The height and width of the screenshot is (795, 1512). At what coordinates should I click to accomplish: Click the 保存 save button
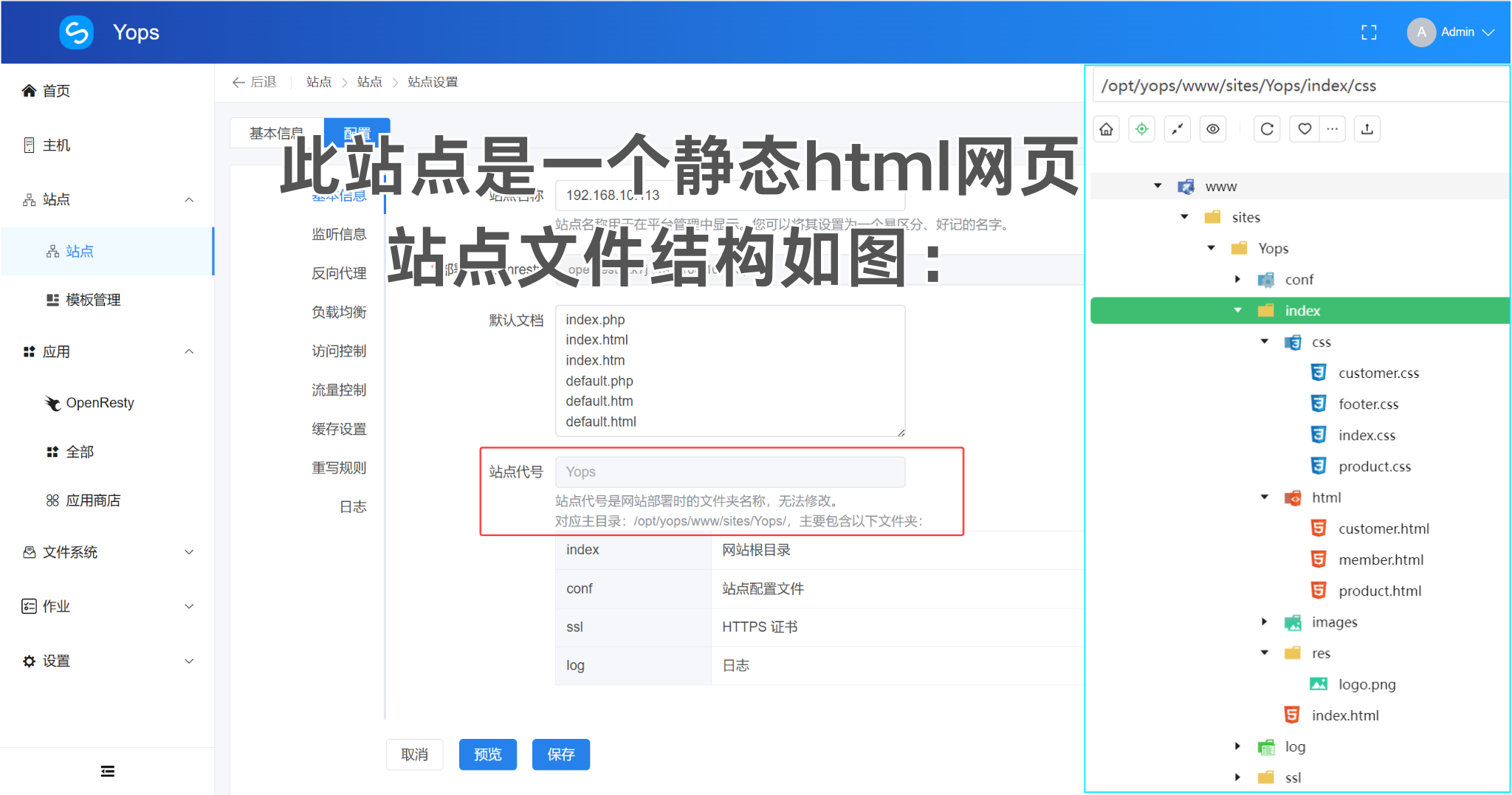pyautogui.click(x=560, y=754)
